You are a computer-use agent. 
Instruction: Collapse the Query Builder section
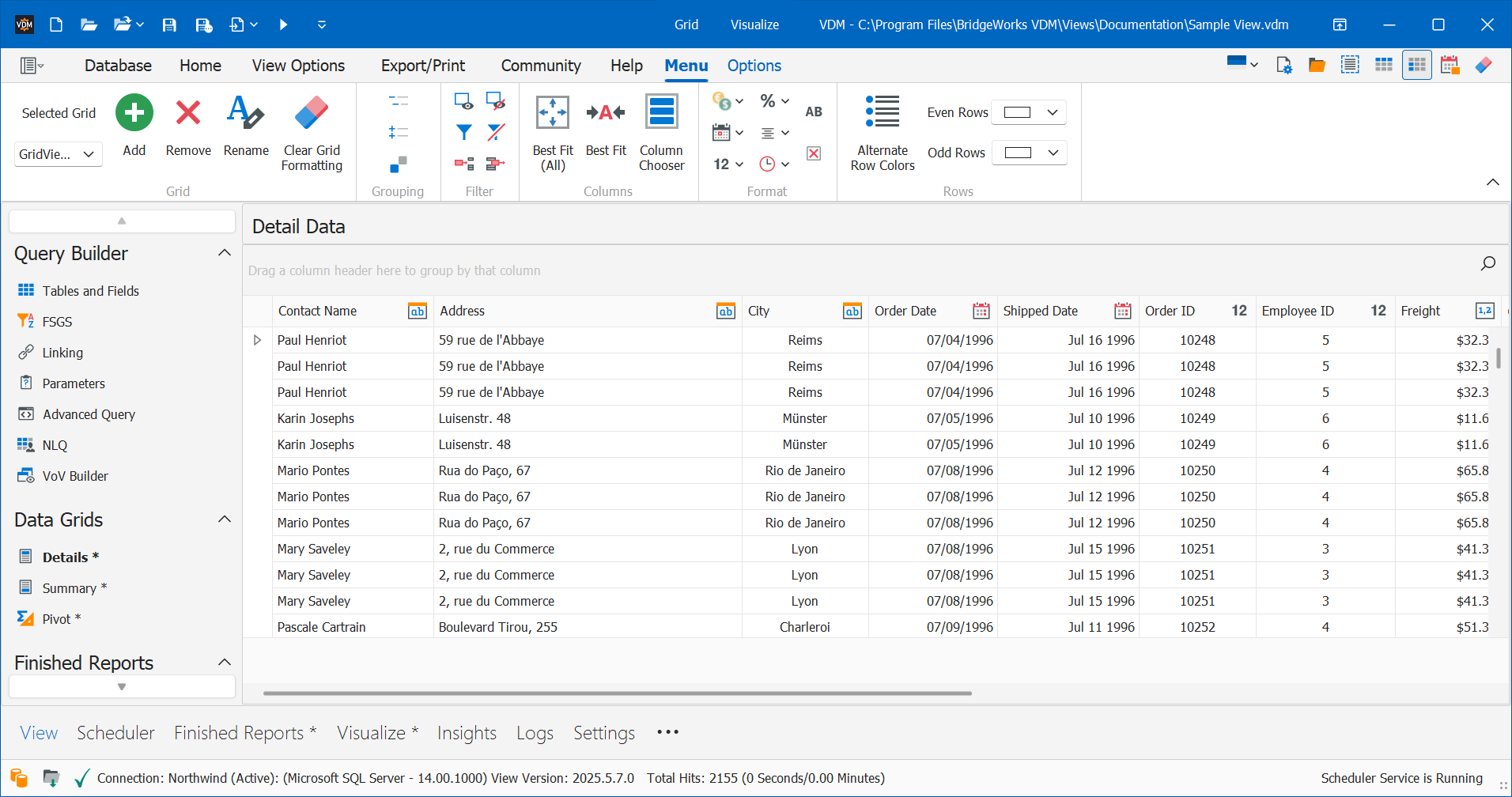click(x=225, y=253)
